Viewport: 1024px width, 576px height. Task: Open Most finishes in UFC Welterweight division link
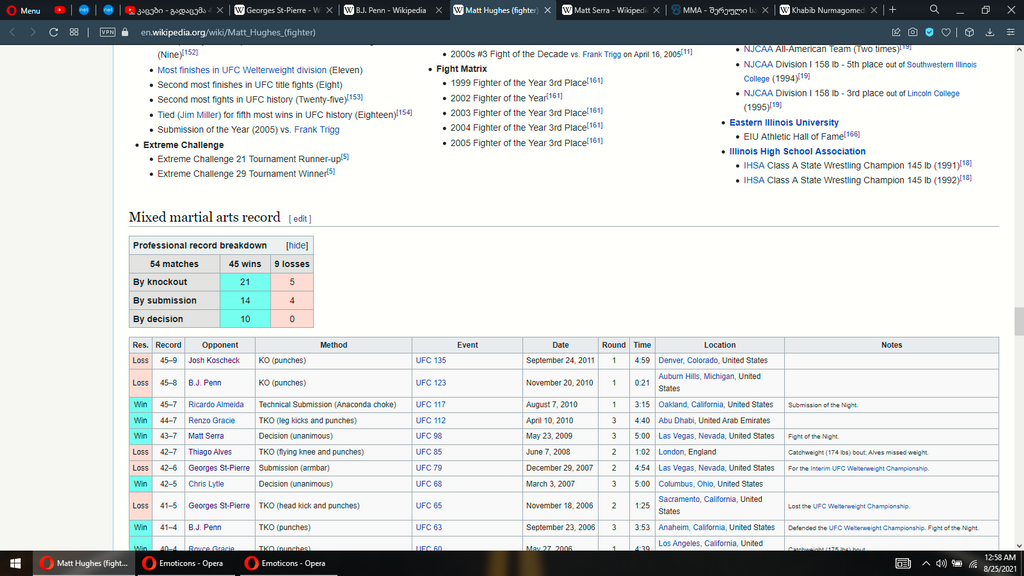click(x=242, y=70)
